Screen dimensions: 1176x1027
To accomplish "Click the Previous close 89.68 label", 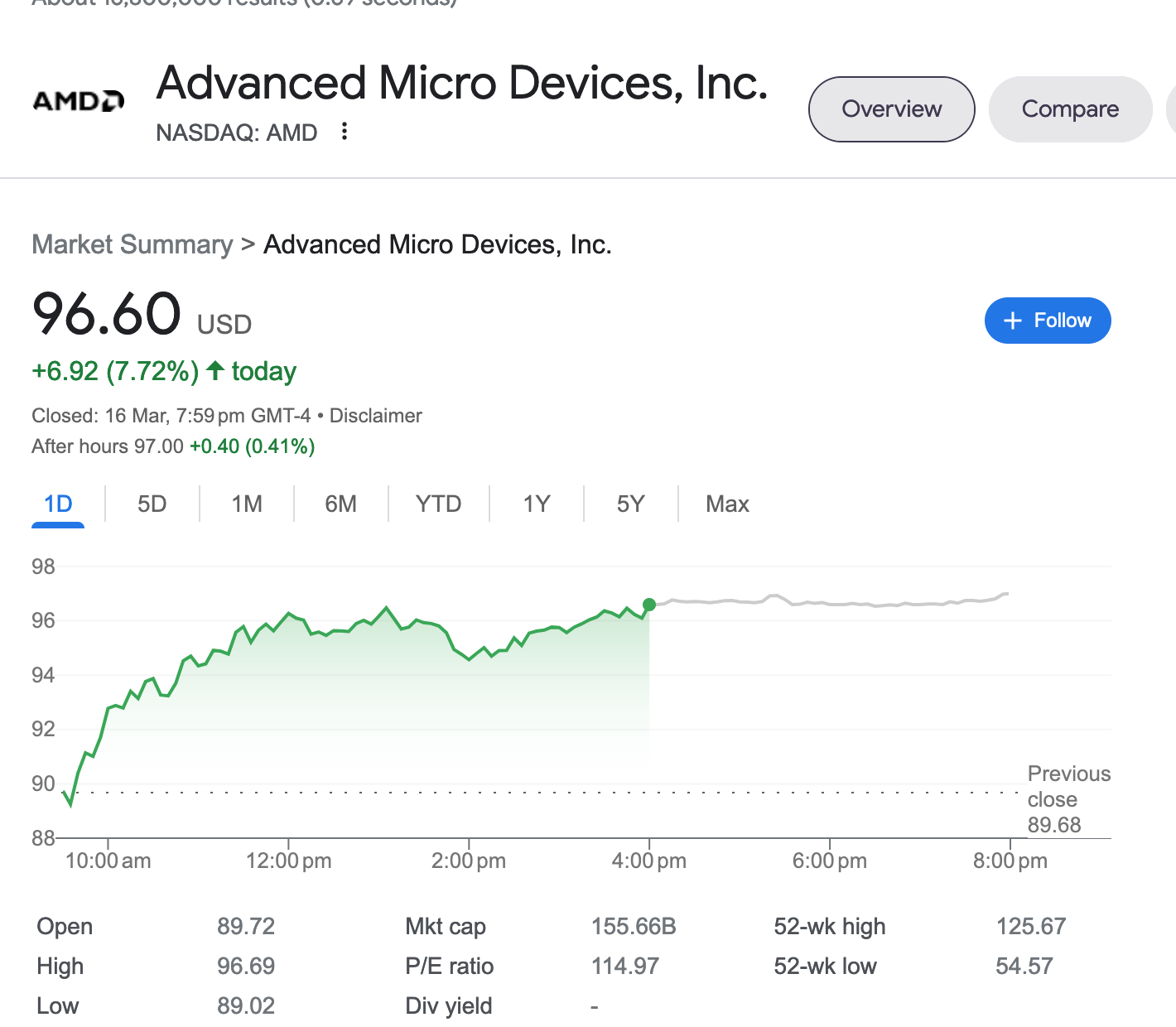I will pos(1068,799).
